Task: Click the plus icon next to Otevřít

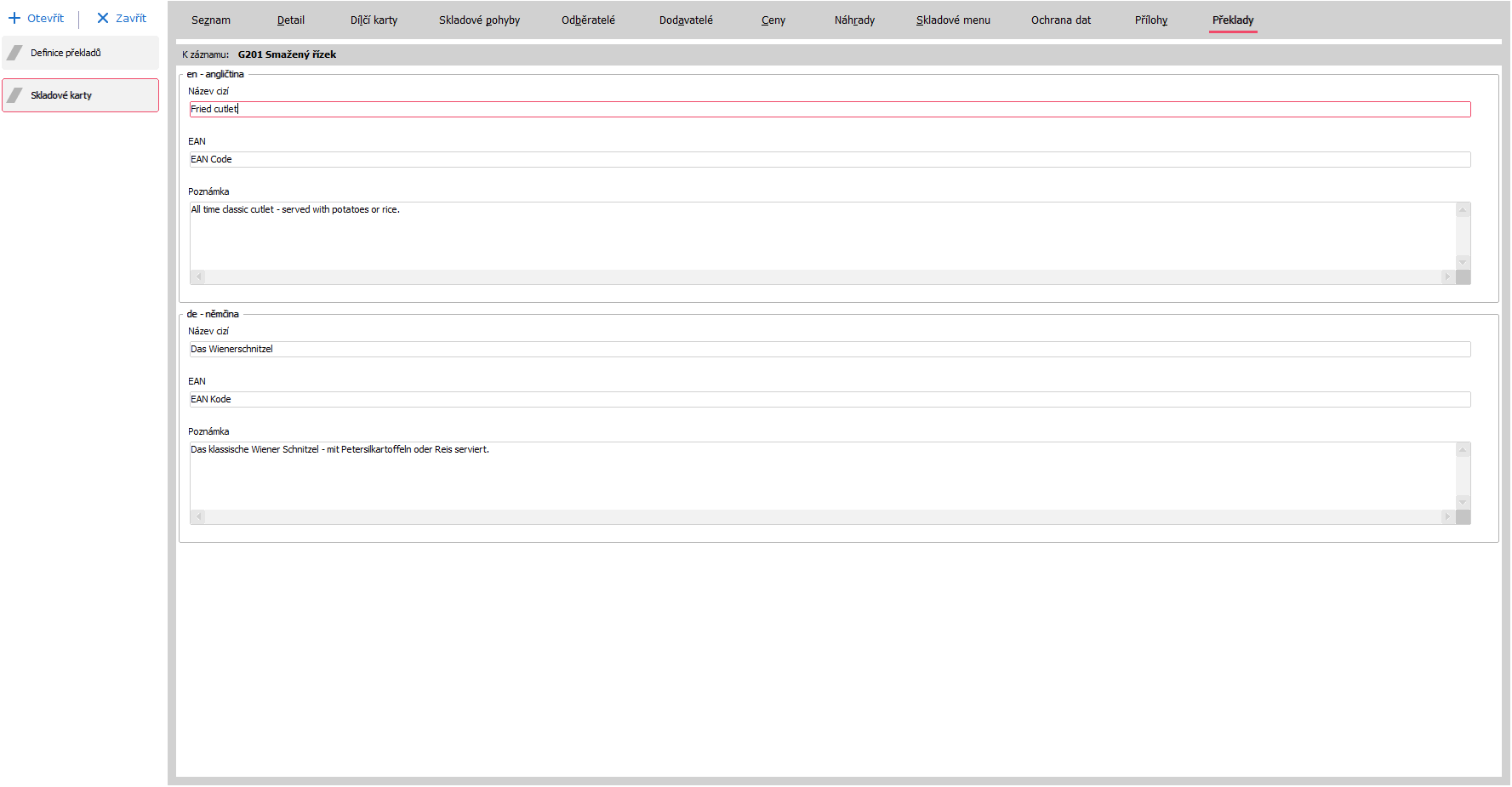Action: tap(14, 18)
